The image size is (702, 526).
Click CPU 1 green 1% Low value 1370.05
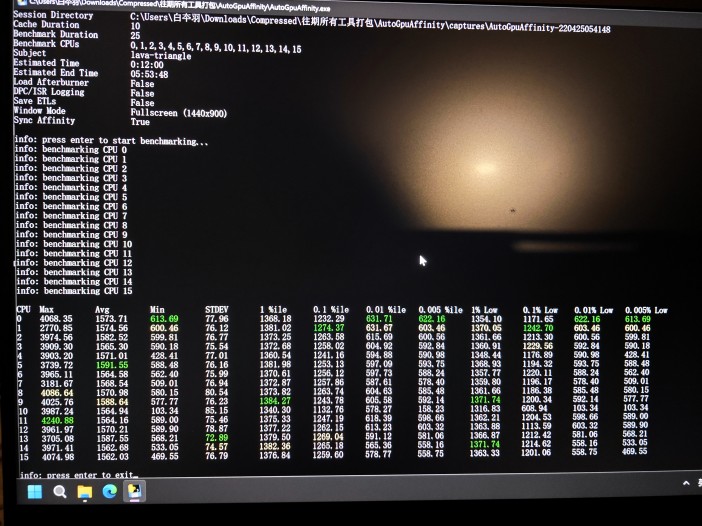pyautogui.click(x=486, y=328)
